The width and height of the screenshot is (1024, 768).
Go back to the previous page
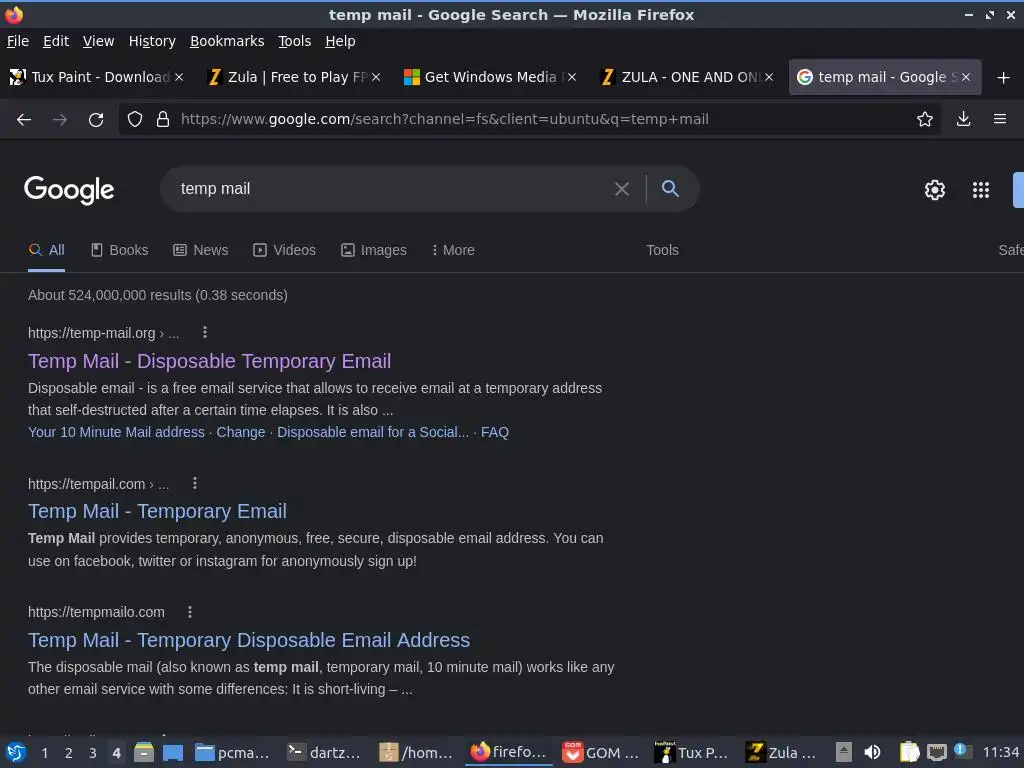(24, 120)
